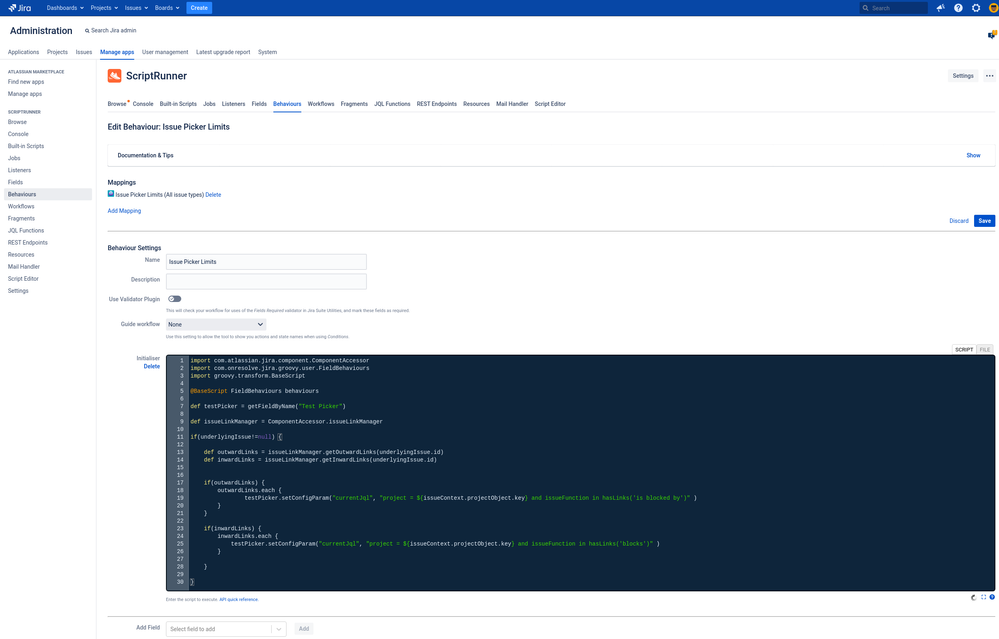Screen dimensions: 999x639
Task: Go to the Applications admin tab
Action: pos(23,52)
